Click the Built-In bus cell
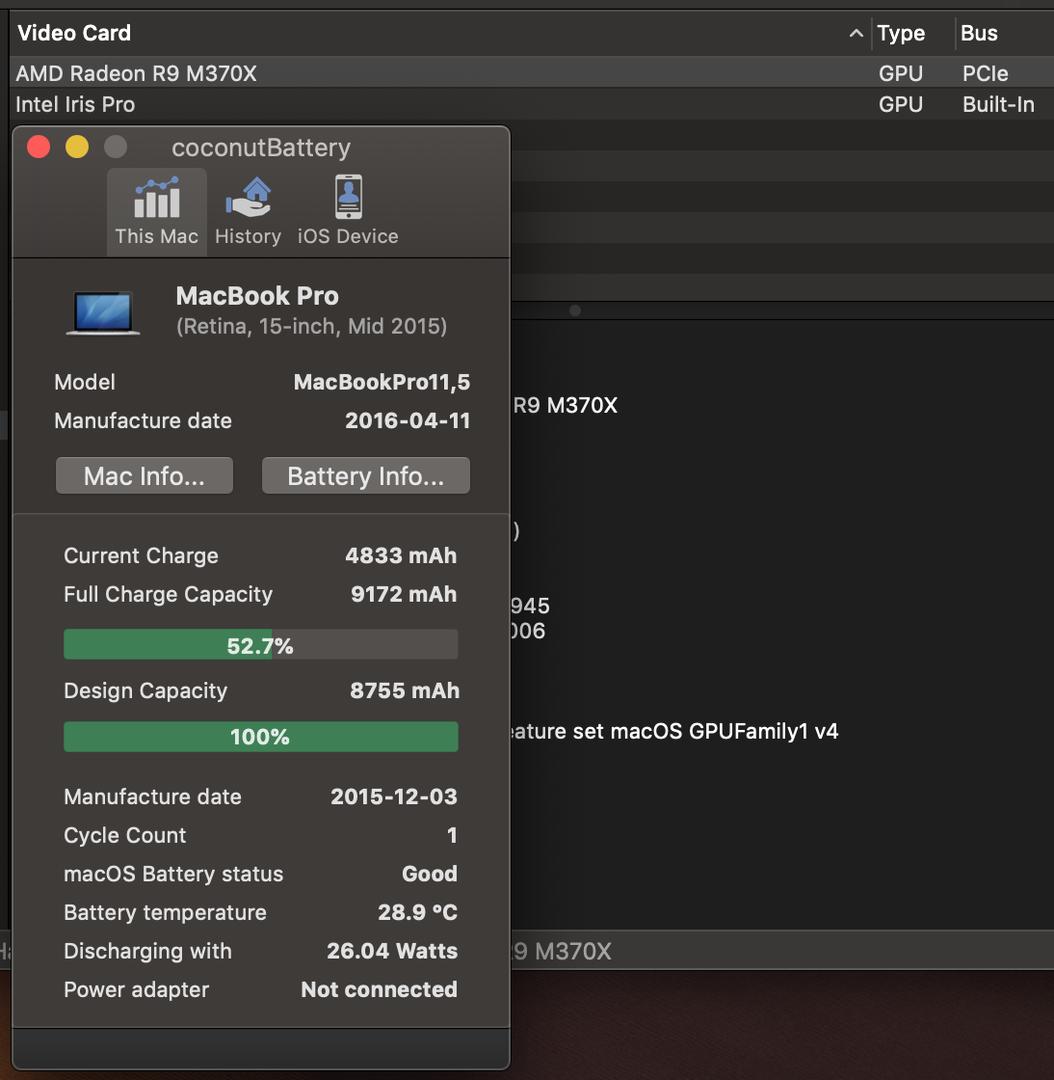1054x1080 pixels. [x=998, y=104]
